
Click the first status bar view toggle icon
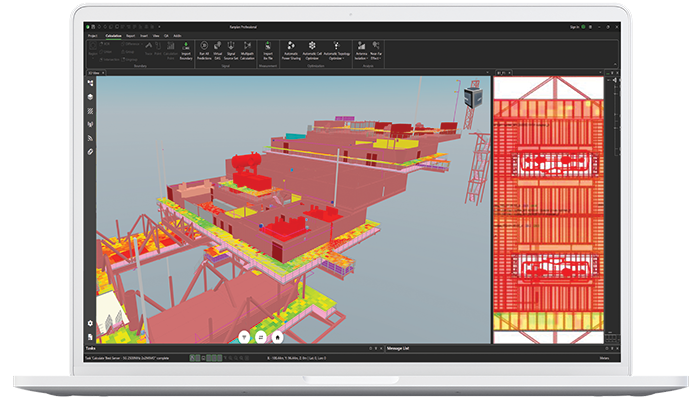coord(192,358)
